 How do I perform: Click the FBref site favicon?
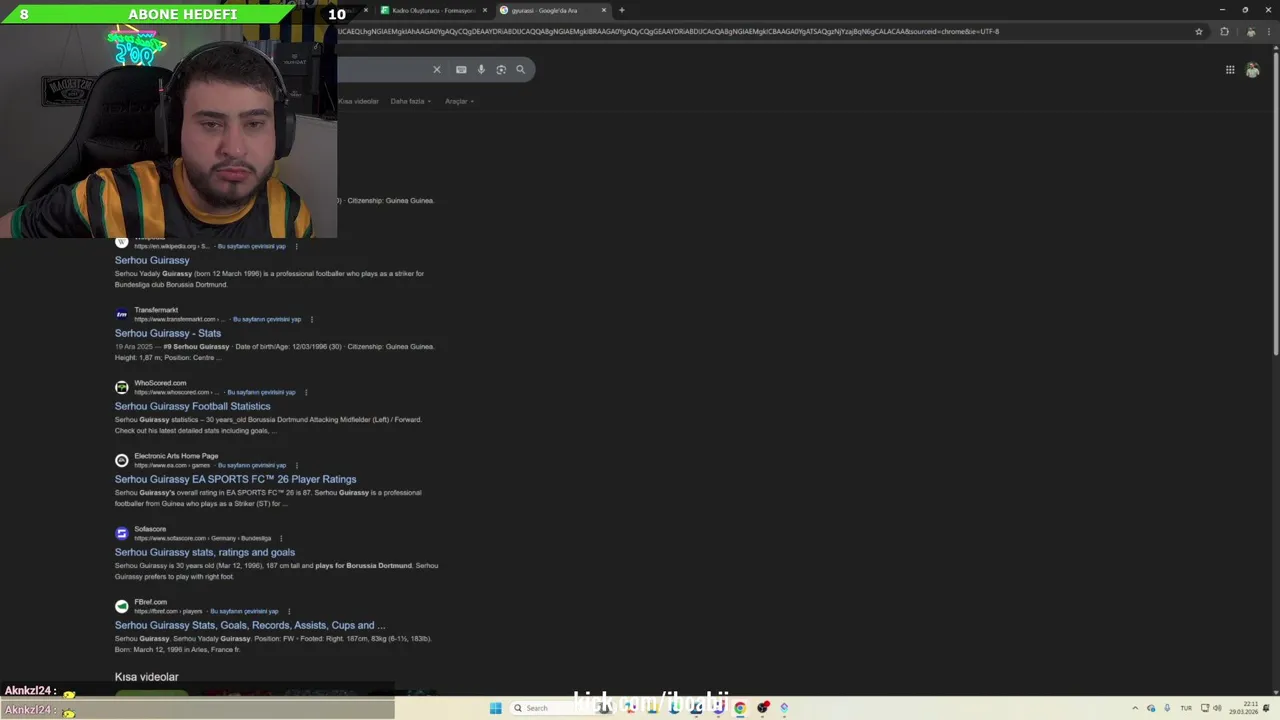[x=122, y=606]
